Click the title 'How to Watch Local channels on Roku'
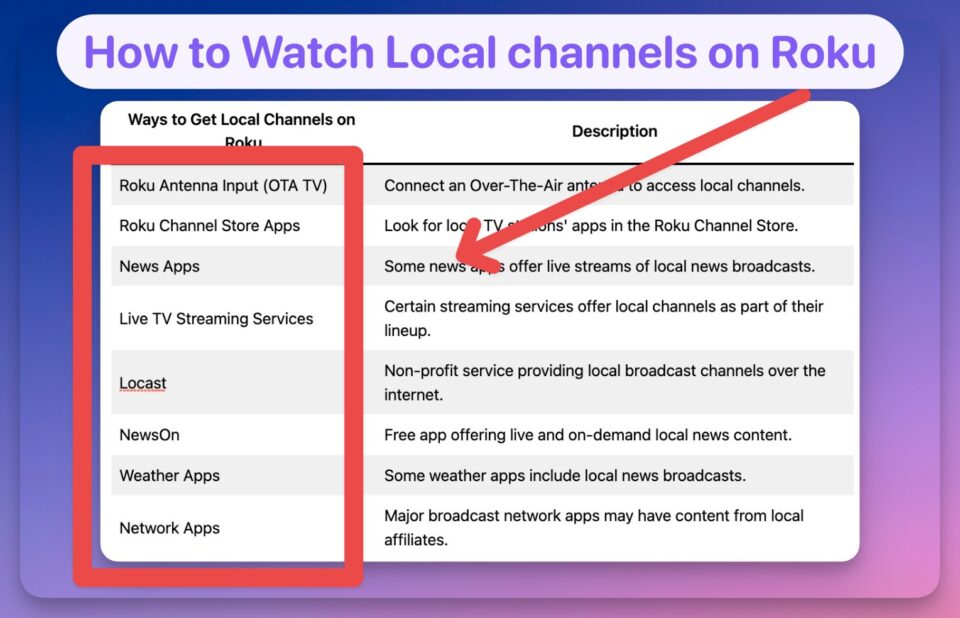This screenshot has width=960, height=618. [480, 52]
